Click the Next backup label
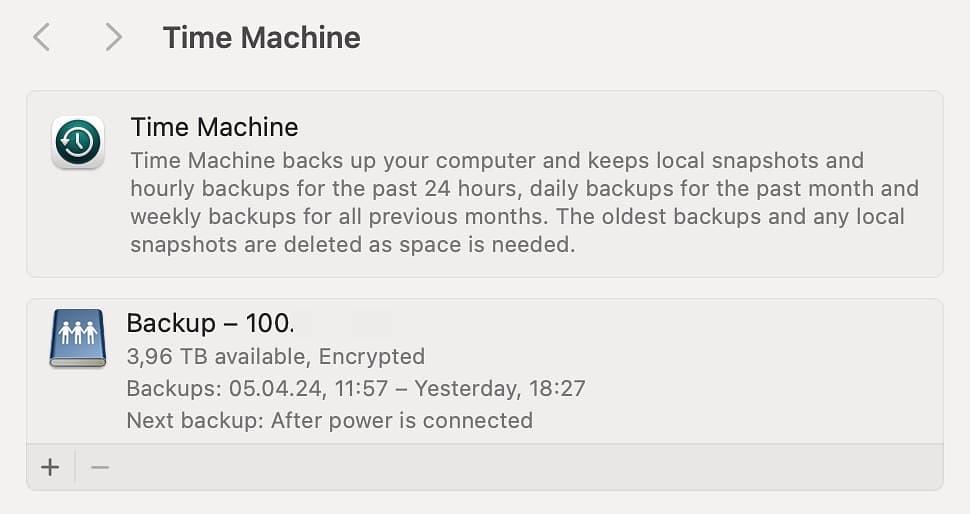Image resolution: width=970 pixels, height=514 pixels. (x=194, y=420)
